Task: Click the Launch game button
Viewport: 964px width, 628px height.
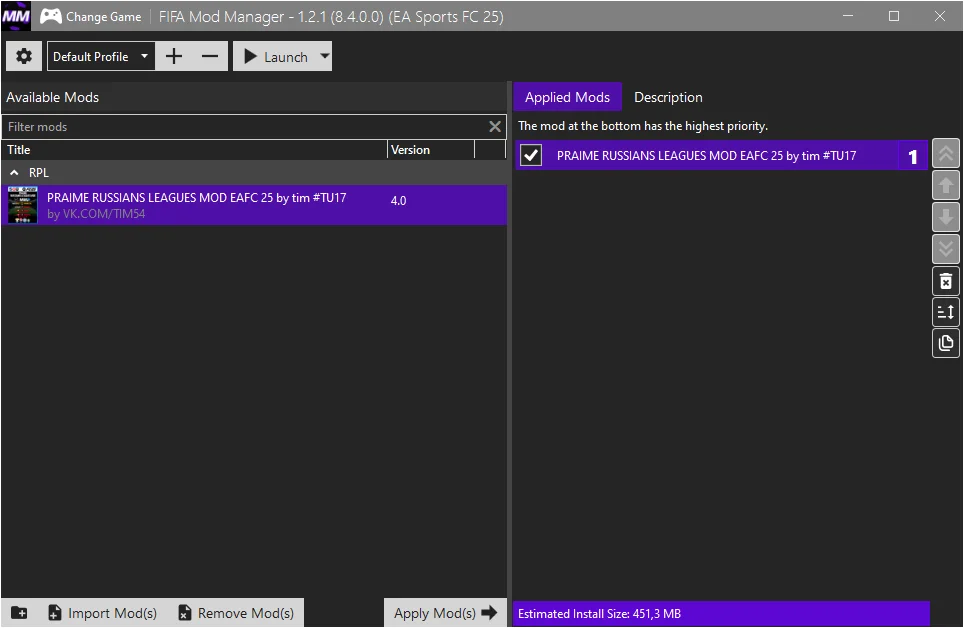Action: tap(275, 57)
